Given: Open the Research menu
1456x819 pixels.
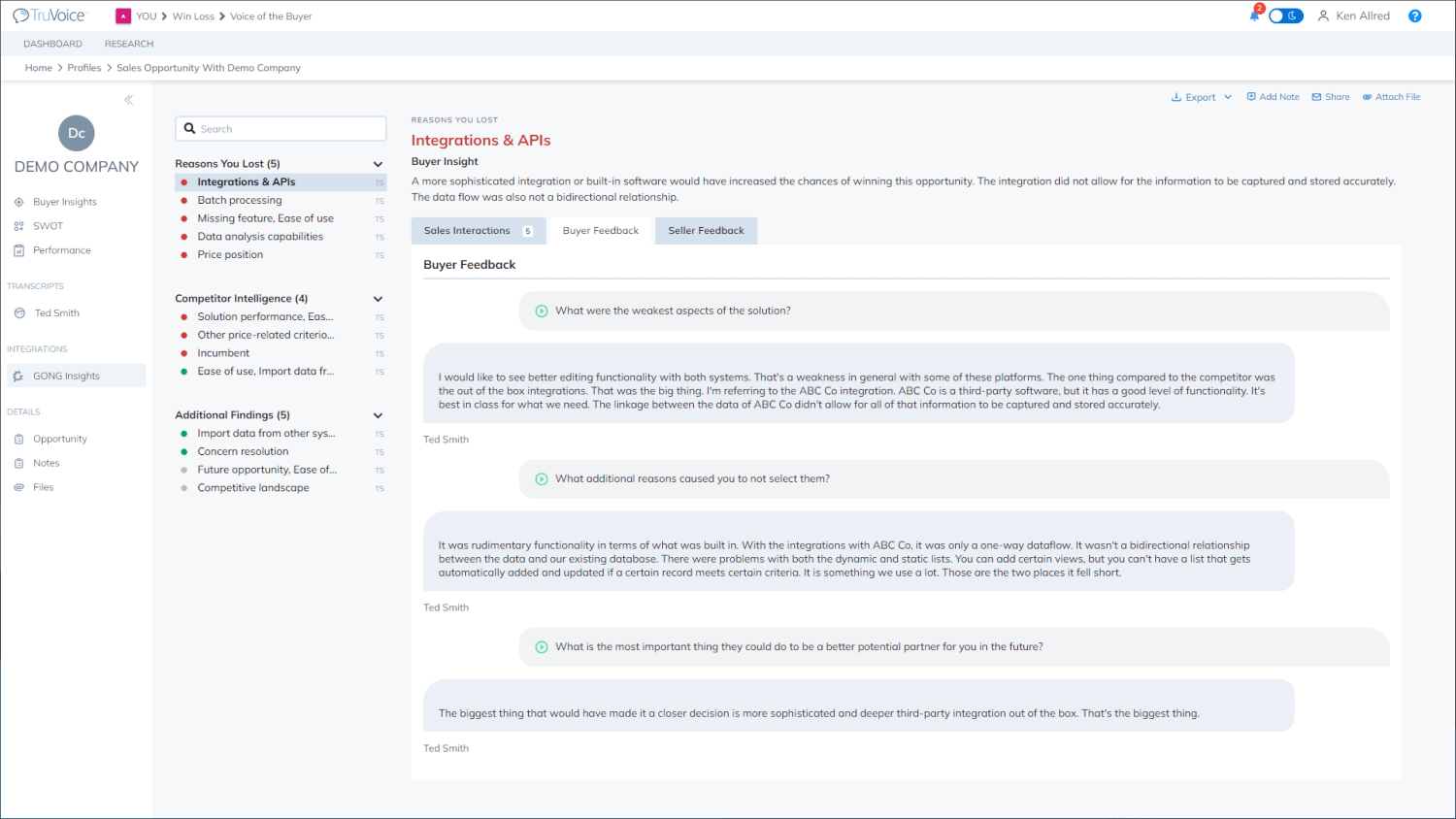Looking at the screenshot, I should coord(129,44).
